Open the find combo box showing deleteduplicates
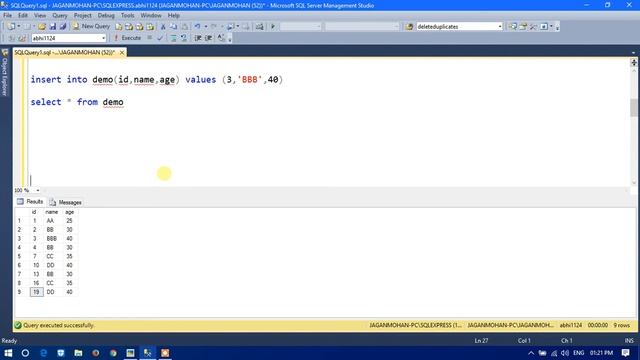This screenshot has width=640, height=360. coord(459,27)
